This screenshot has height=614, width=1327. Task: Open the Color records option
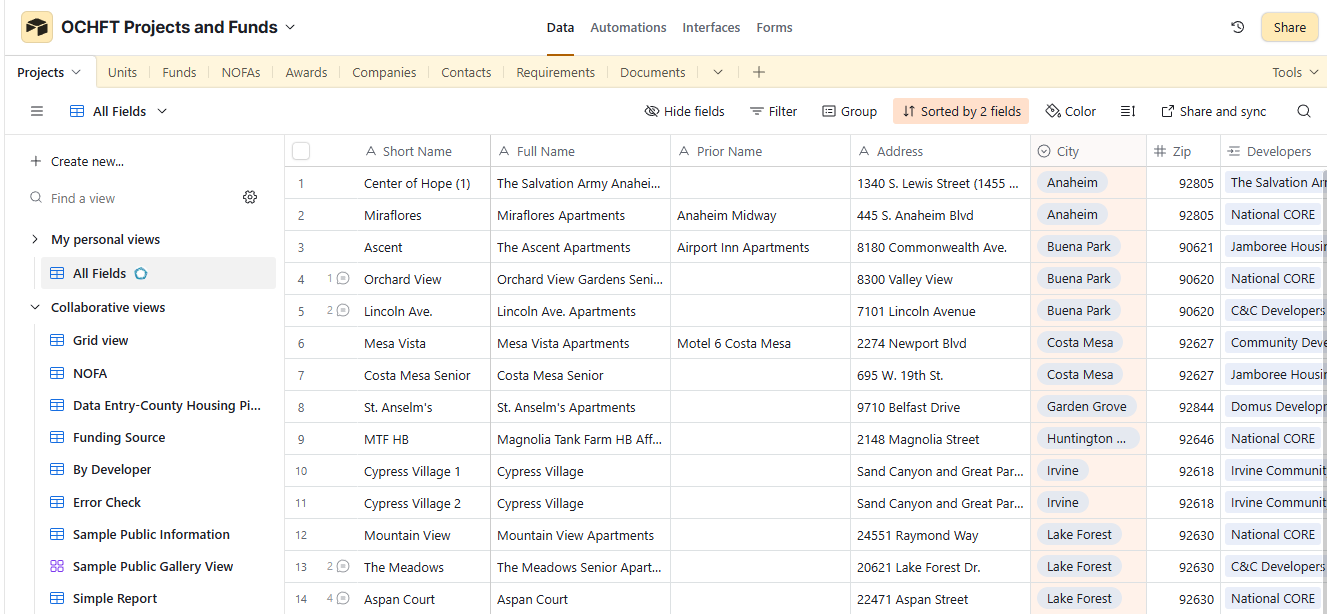point(1070,111)
